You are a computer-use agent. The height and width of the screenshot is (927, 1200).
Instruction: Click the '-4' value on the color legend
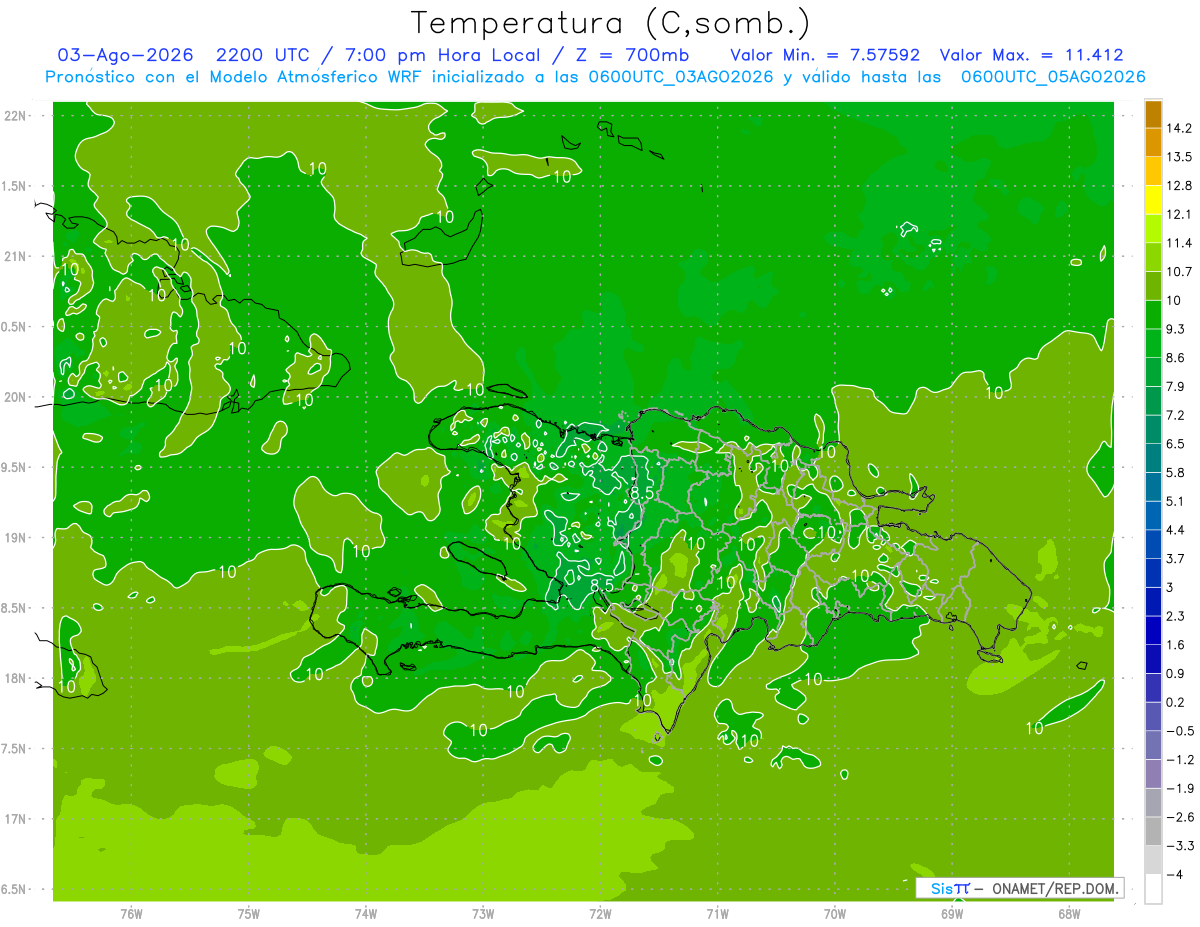1173,874
